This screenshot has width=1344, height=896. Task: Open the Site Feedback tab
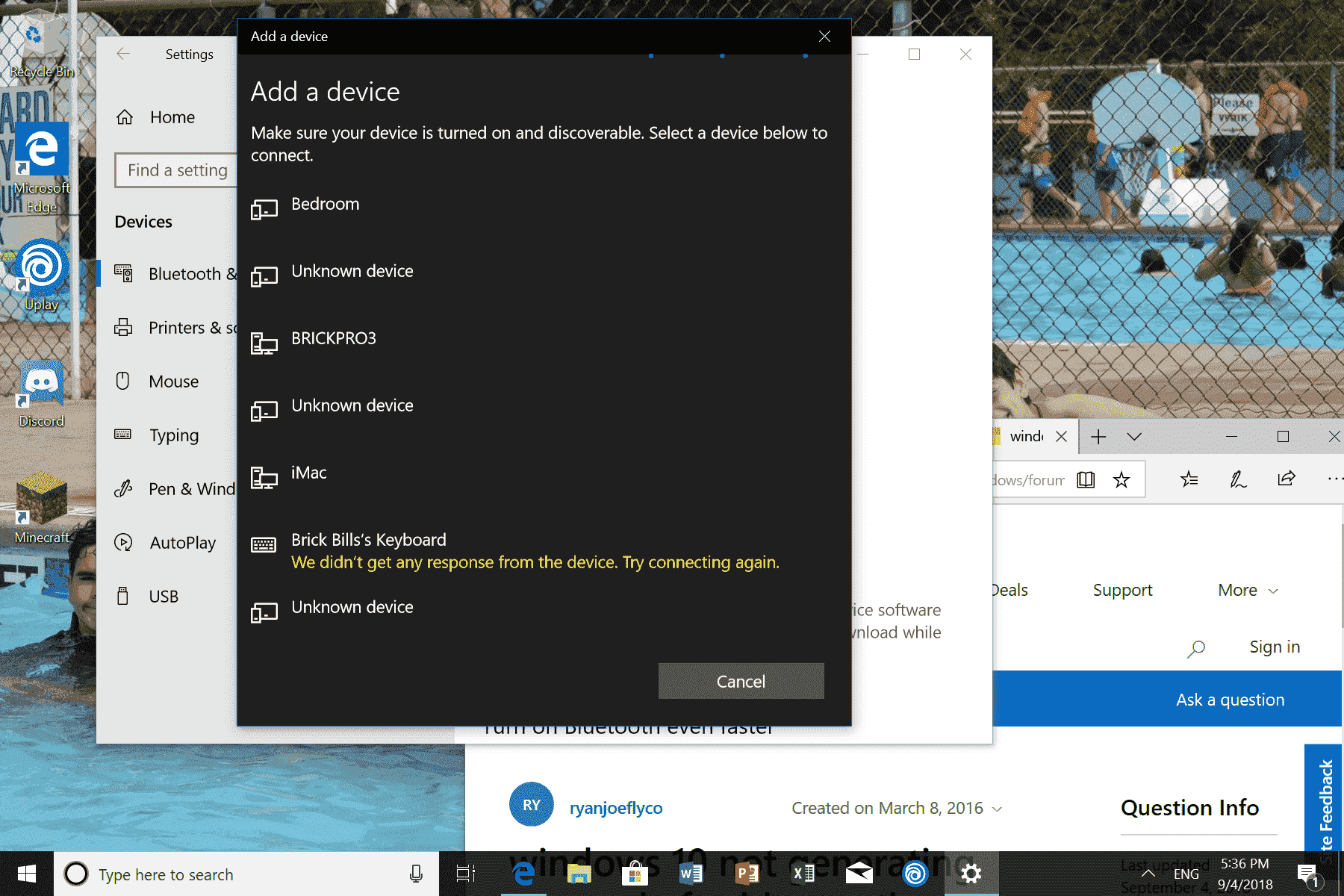pyautogui.click(x=1324, y=799)
